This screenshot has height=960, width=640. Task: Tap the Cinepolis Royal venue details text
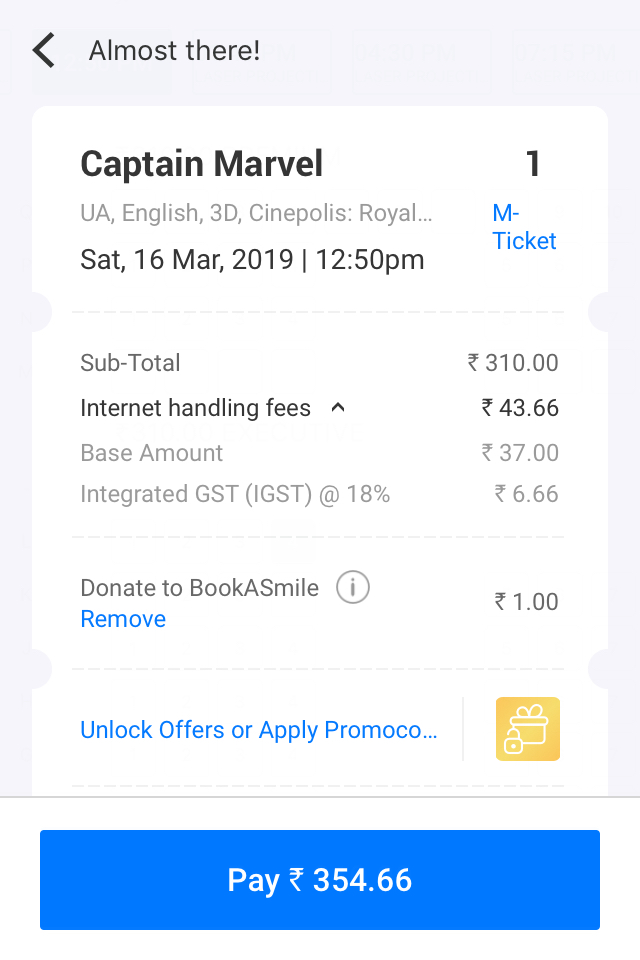256,213
